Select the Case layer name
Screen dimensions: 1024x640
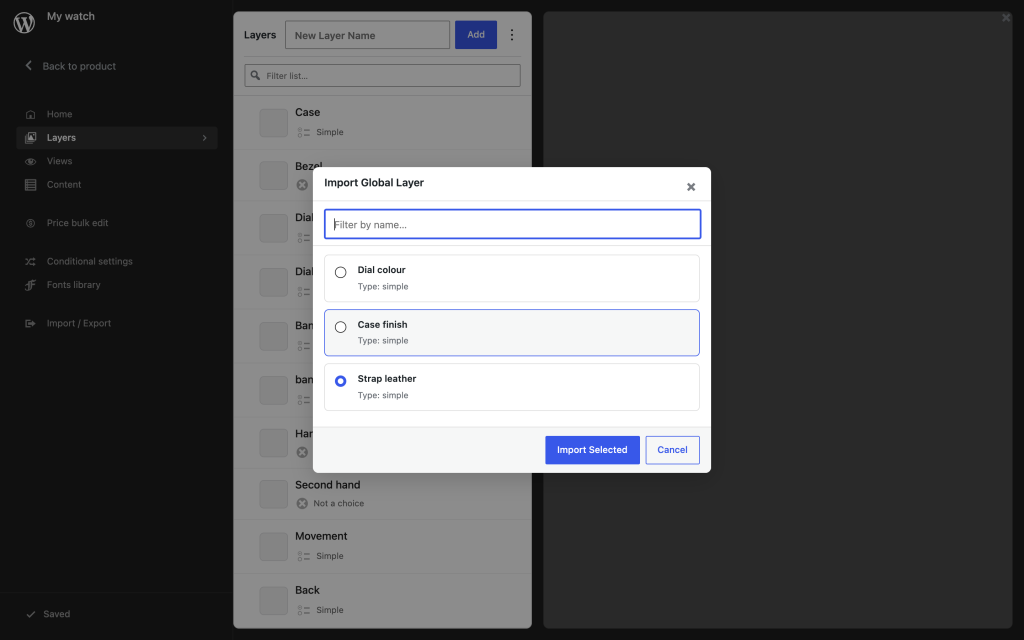coord(307,112)
